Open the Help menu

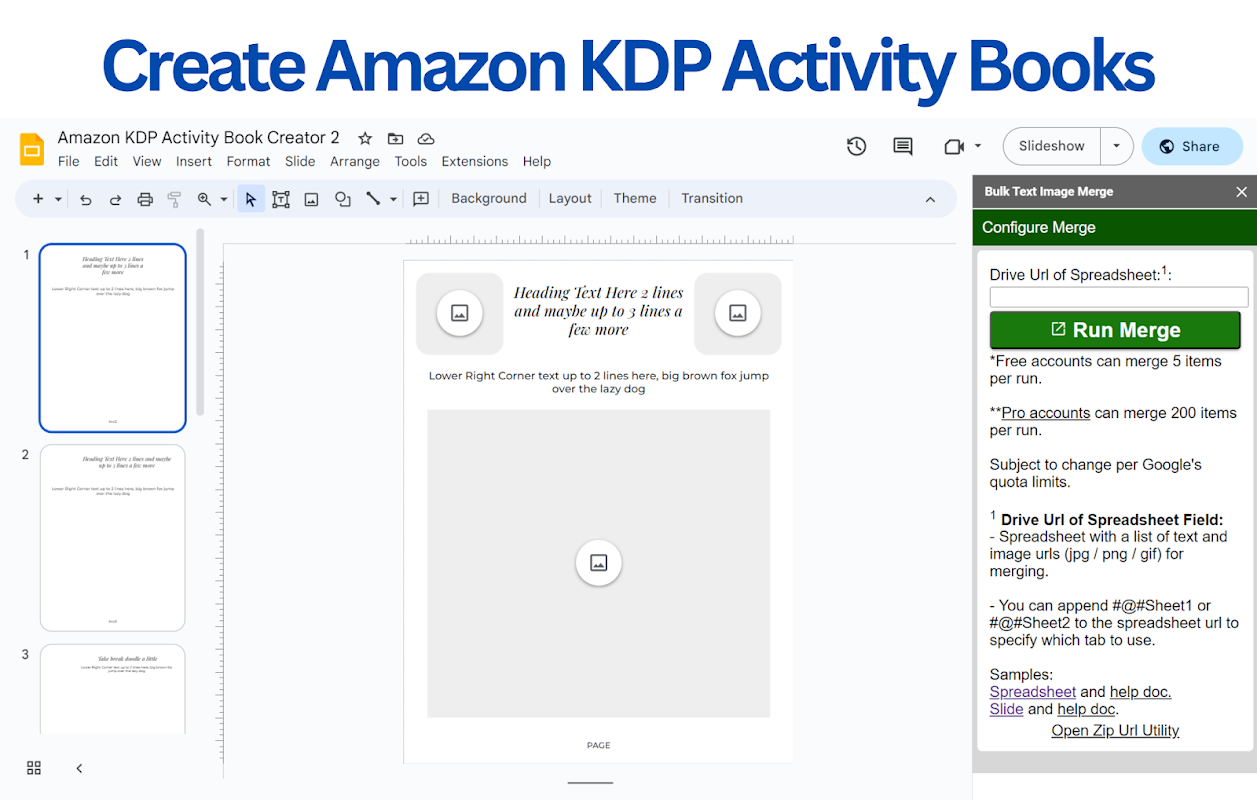coord(537,161)
